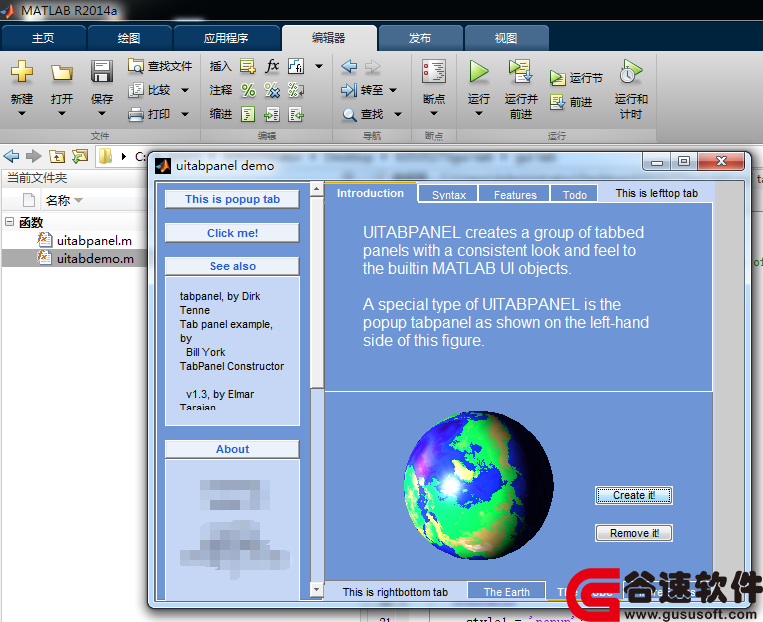Click the folder-up icon in the address bar
This screenshot has width=763, height=622.
click(x=57, y=156)
